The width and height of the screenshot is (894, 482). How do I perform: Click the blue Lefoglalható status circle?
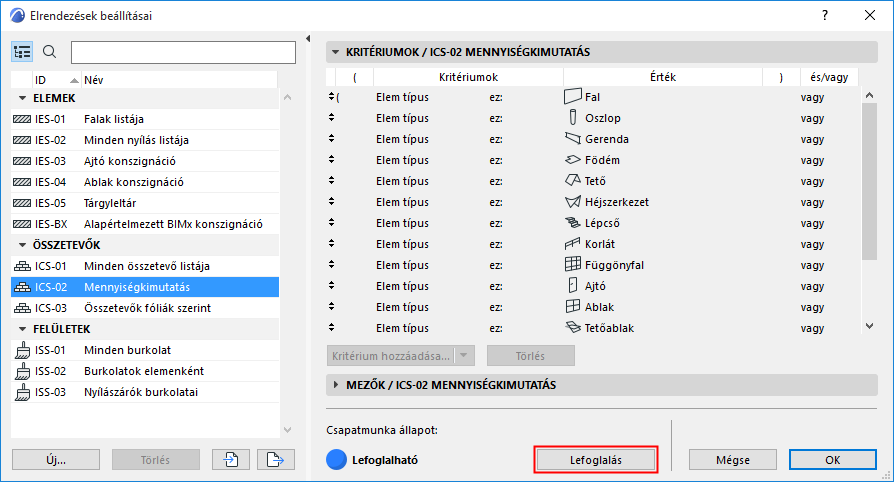pyautogui.click(x=336, y=460)
